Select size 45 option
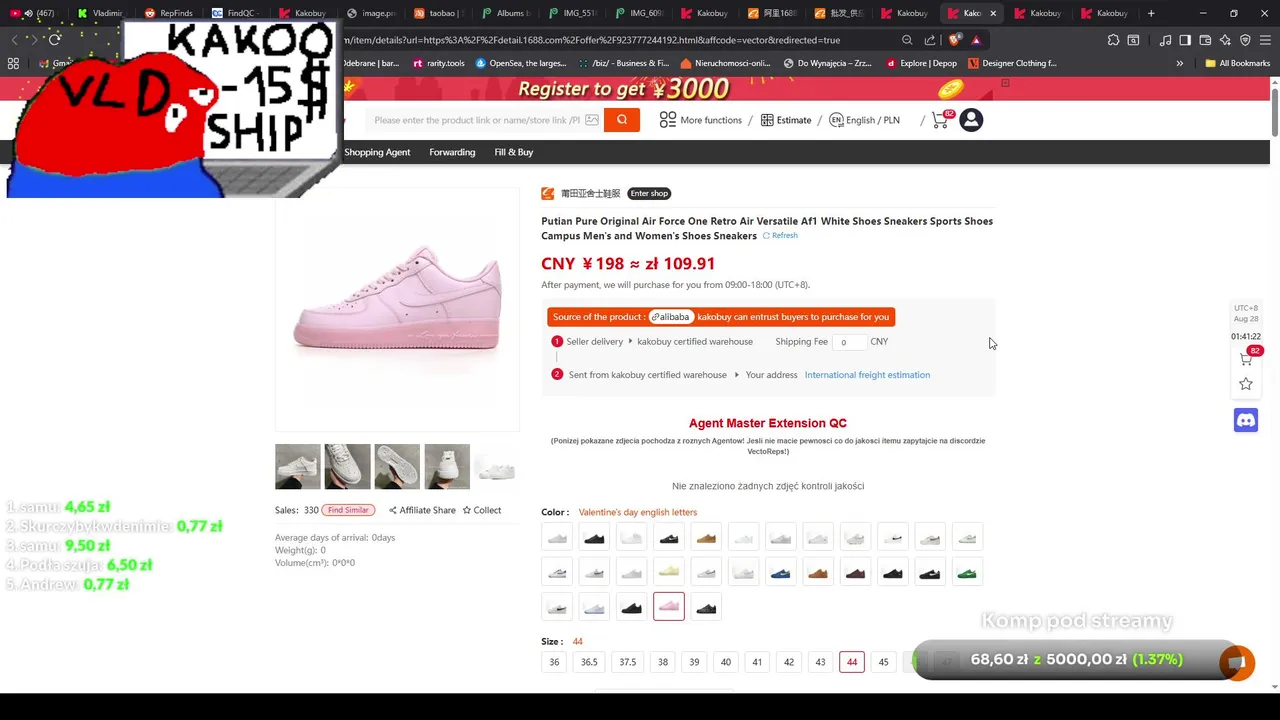Viewport: 1280px width, 720px height. 883,662
